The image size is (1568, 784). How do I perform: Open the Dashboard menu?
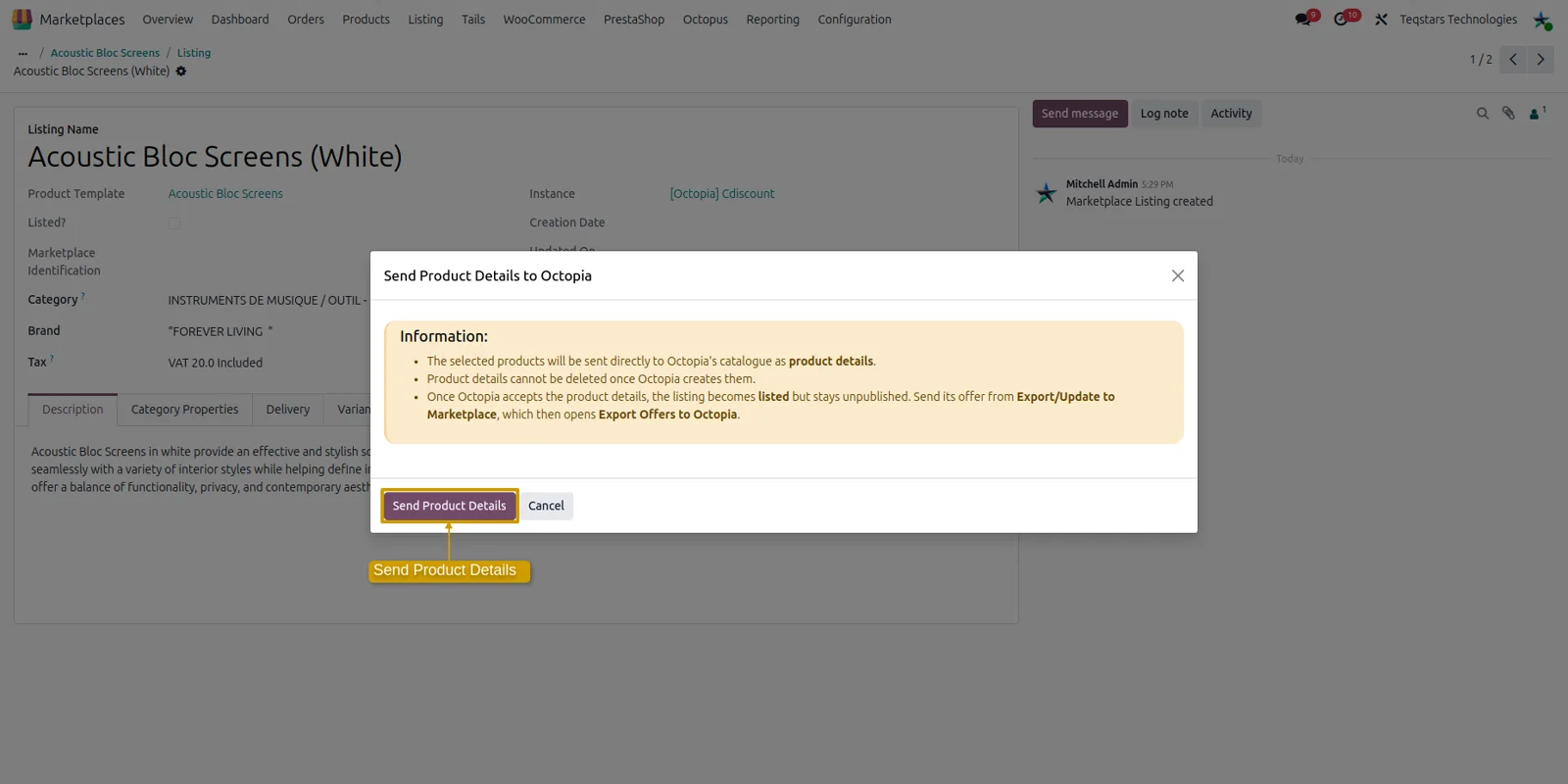(x=240, y=20)
